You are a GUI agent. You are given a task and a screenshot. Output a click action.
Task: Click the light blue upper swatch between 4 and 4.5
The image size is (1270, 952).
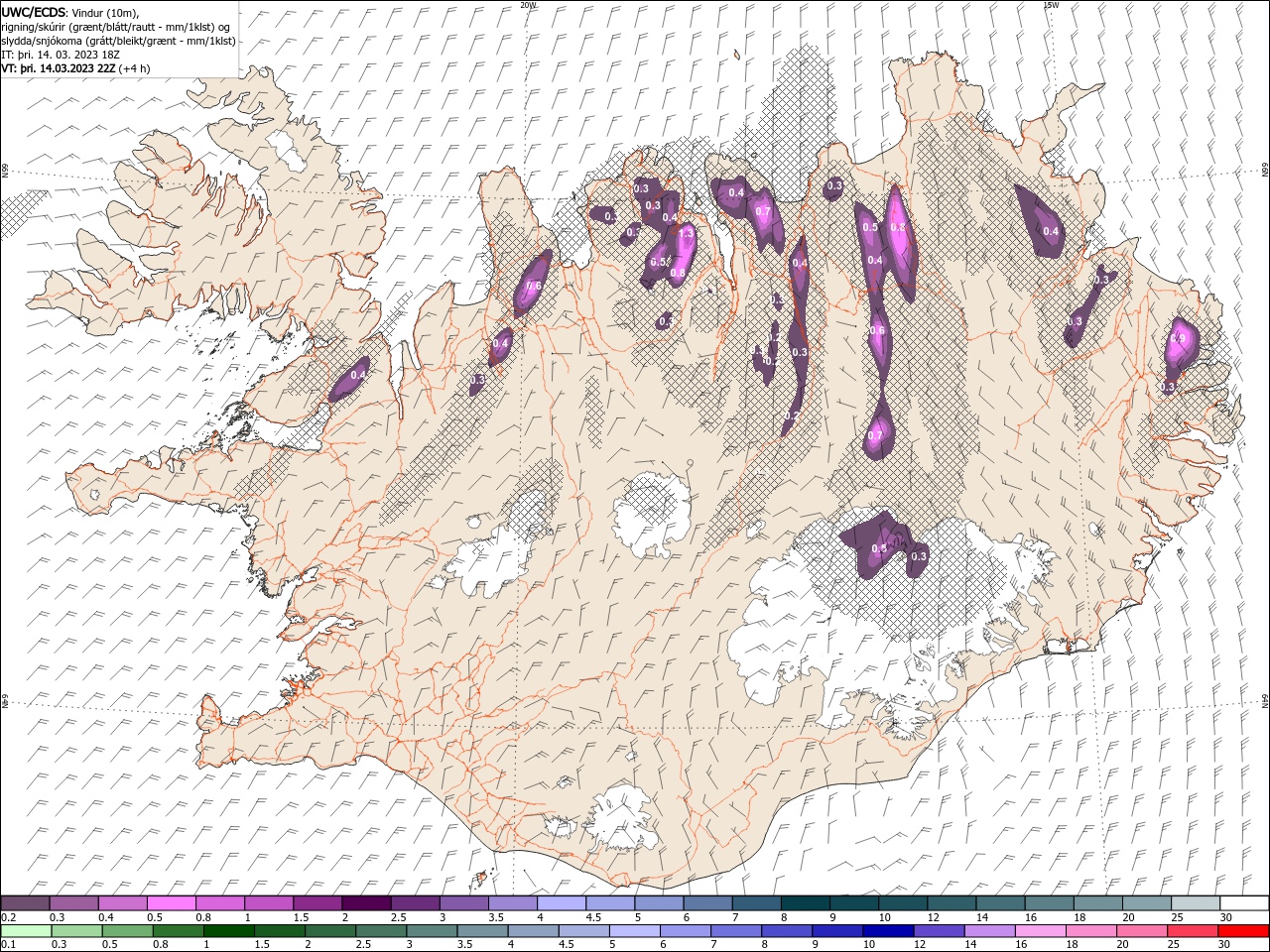(x=561, y=903)
